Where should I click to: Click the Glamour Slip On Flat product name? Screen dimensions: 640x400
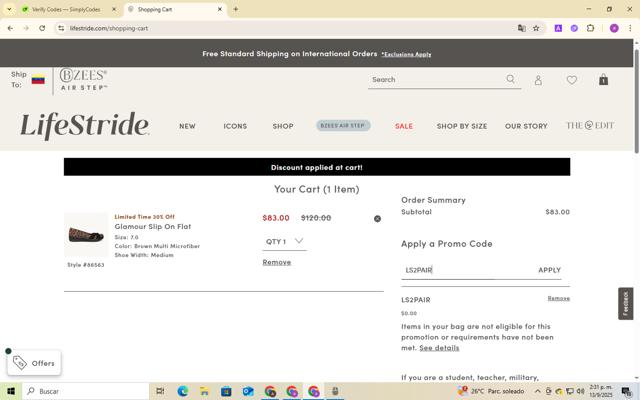153,227
